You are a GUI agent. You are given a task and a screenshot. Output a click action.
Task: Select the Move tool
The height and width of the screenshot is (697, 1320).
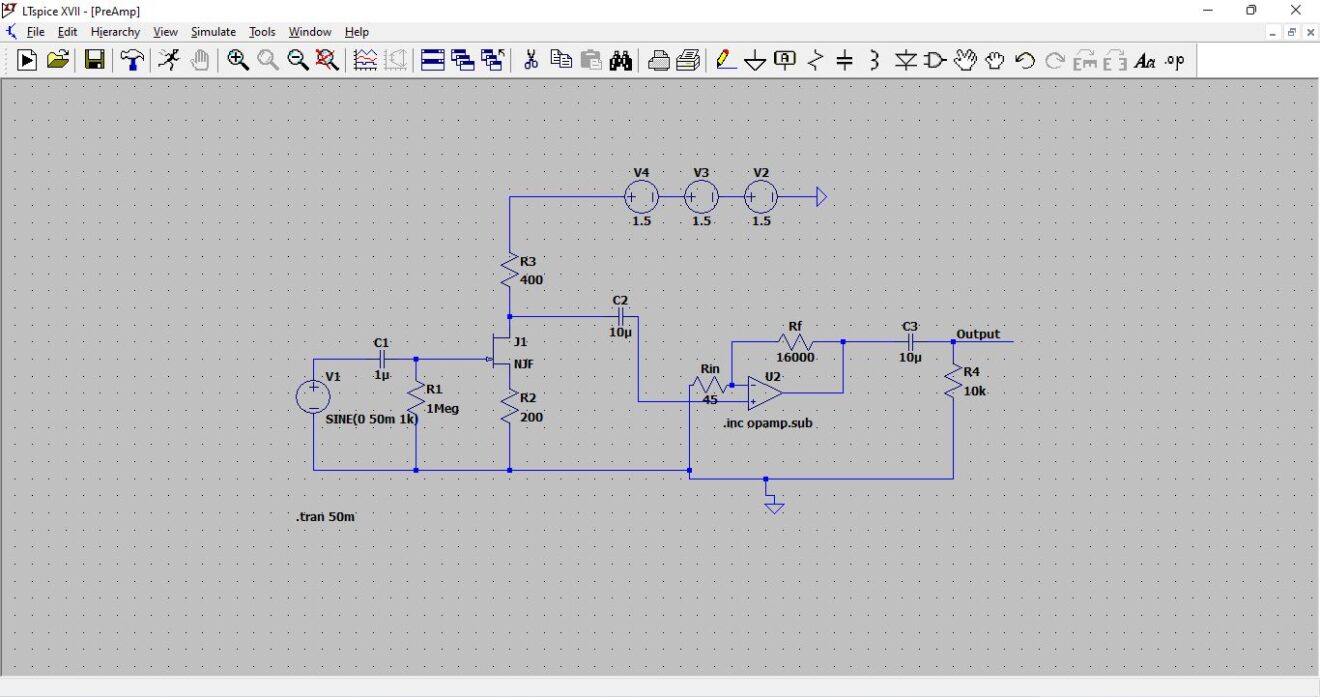pos(964,60)
